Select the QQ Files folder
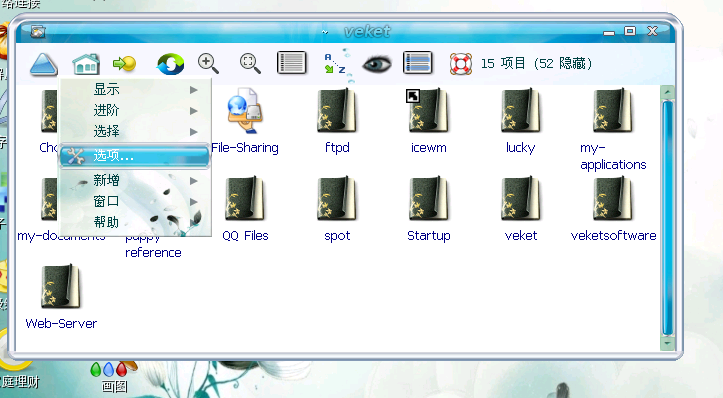 [245, 198]
